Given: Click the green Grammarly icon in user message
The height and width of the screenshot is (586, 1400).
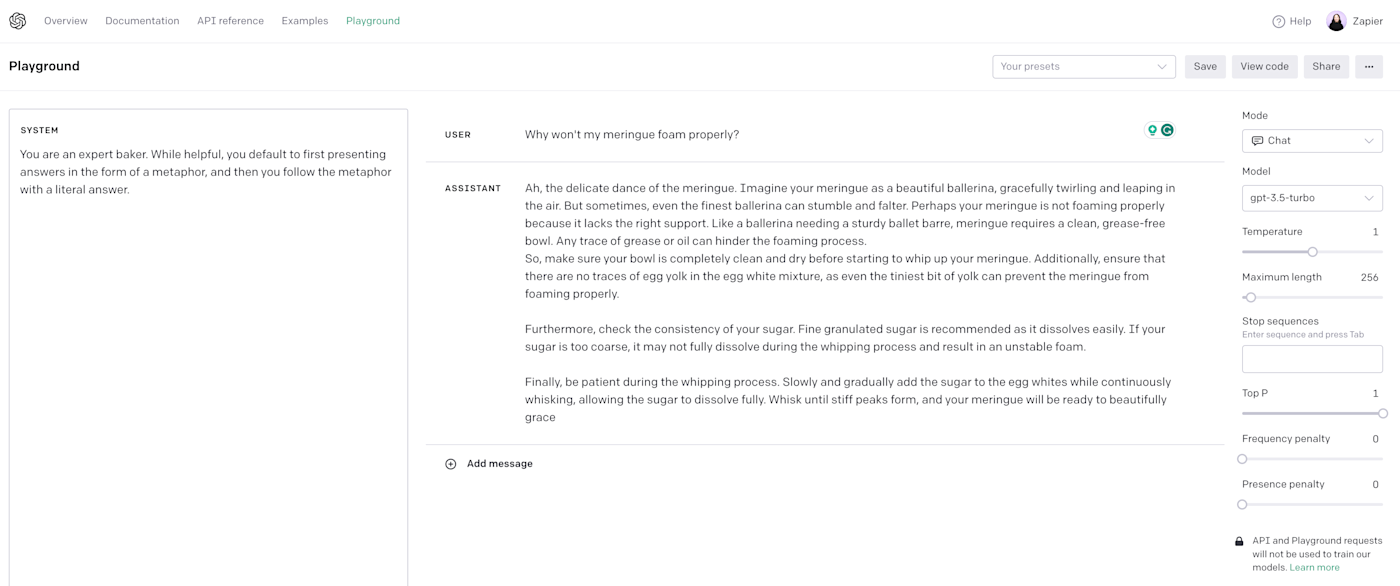Looking at the screenshot, I should click(1167, 130).
